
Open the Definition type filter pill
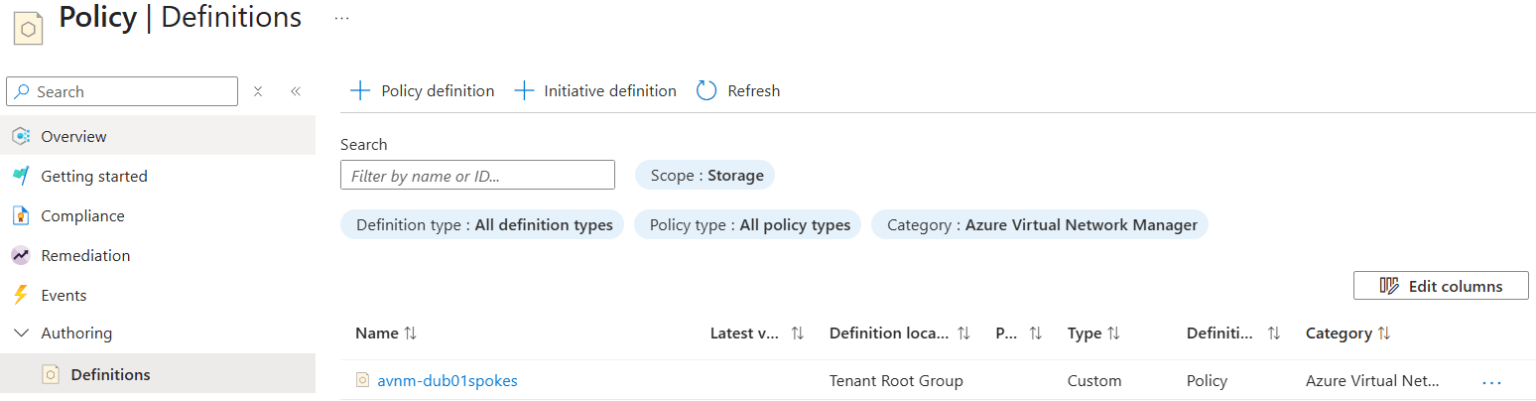point(483,225)
